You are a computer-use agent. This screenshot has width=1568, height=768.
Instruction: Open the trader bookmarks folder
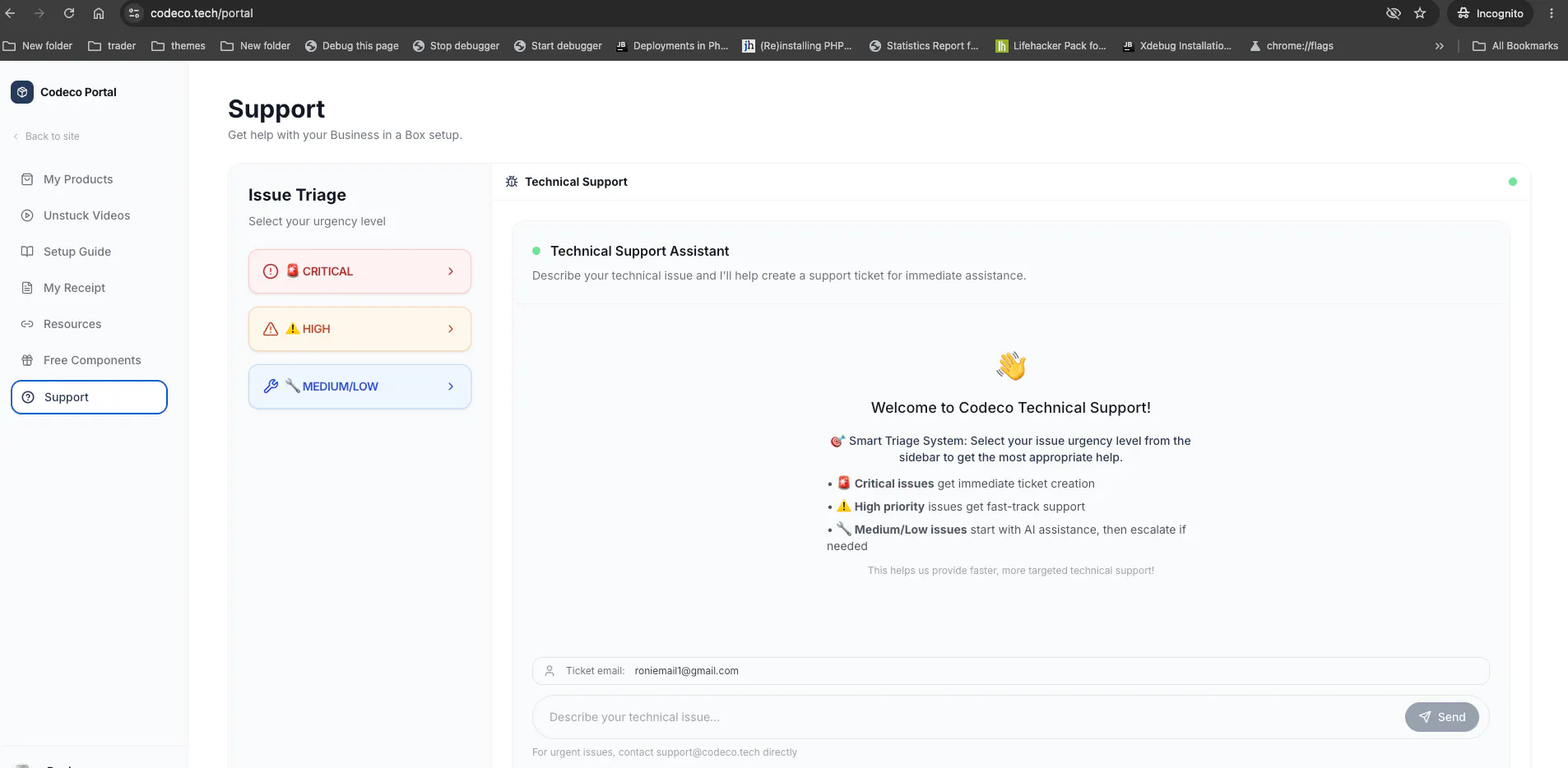112,46
